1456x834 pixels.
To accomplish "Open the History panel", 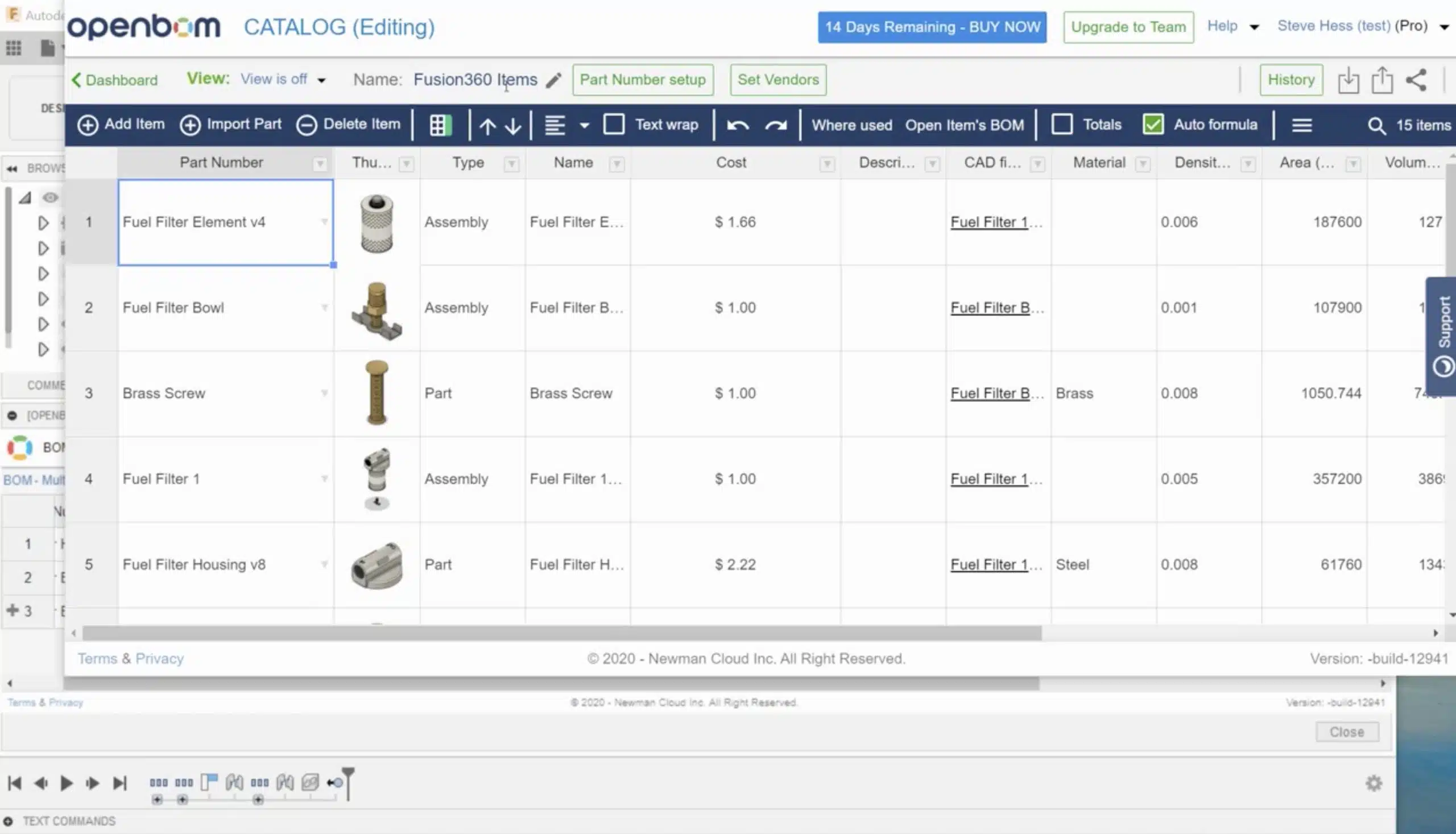I will point(1291,80).
